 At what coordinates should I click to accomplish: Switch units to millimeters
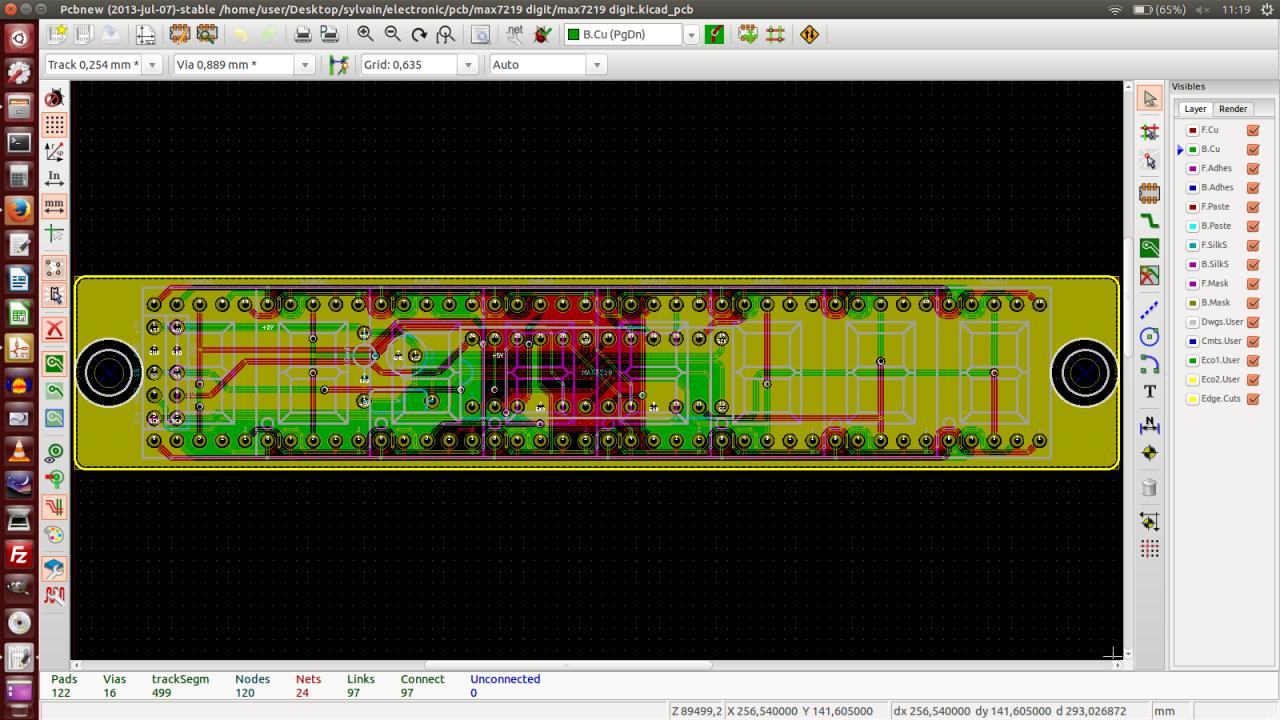55,207
